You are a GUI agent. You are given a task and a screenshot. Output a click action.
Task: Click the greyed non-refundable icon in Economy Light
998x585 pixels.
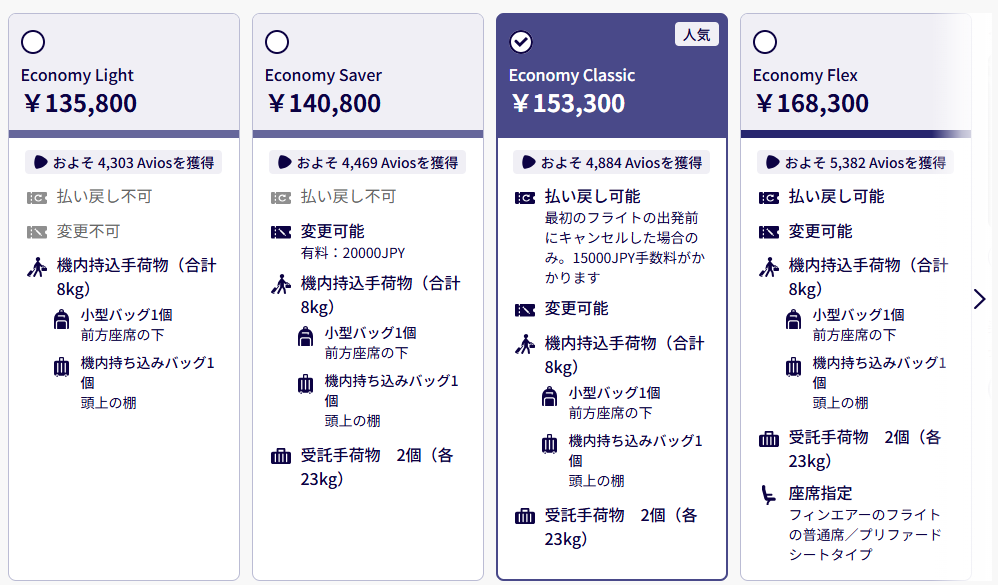[x=37, y=198]
